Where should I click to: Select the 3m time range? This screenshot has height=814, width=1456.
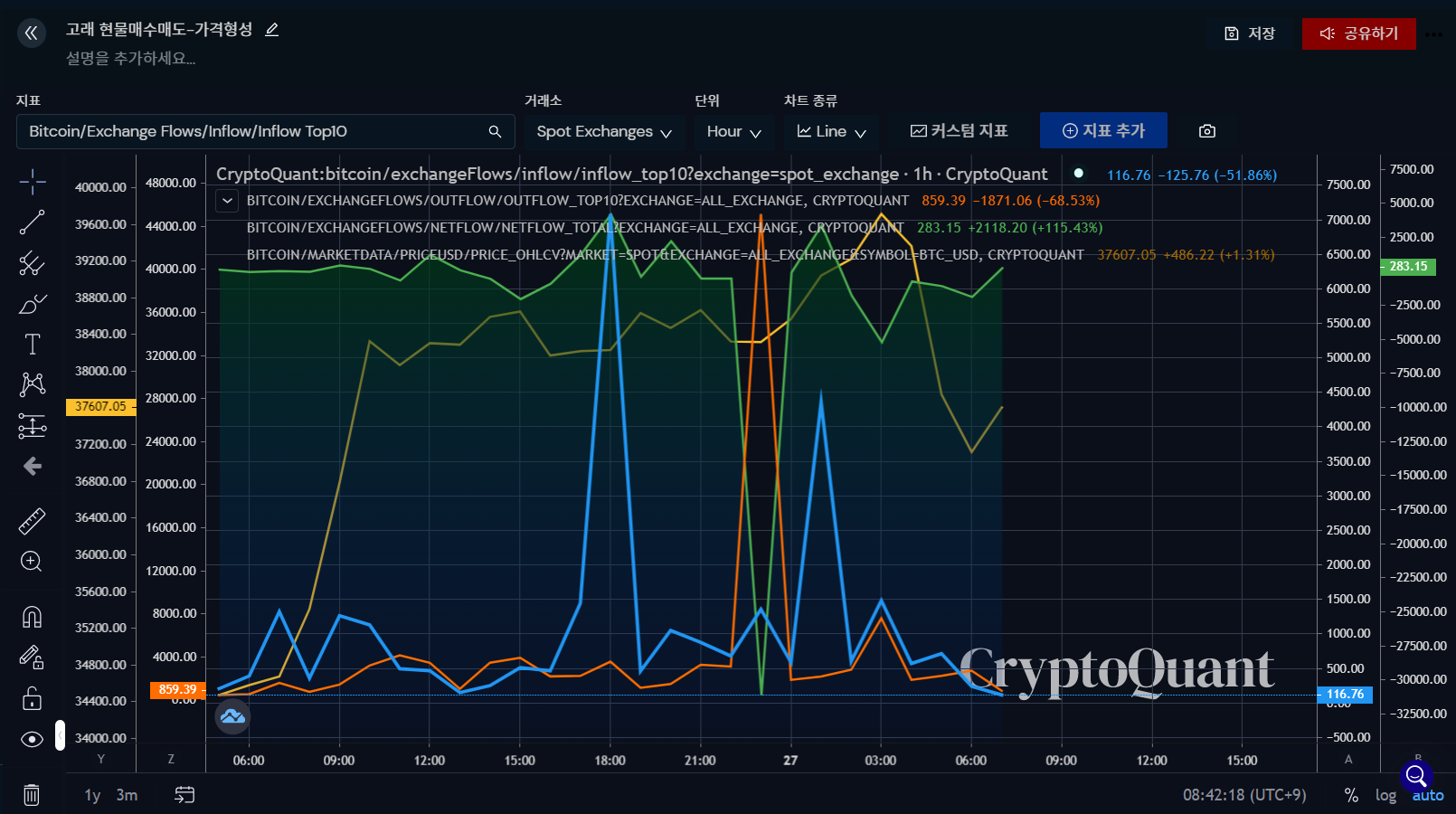pos(127,795)
